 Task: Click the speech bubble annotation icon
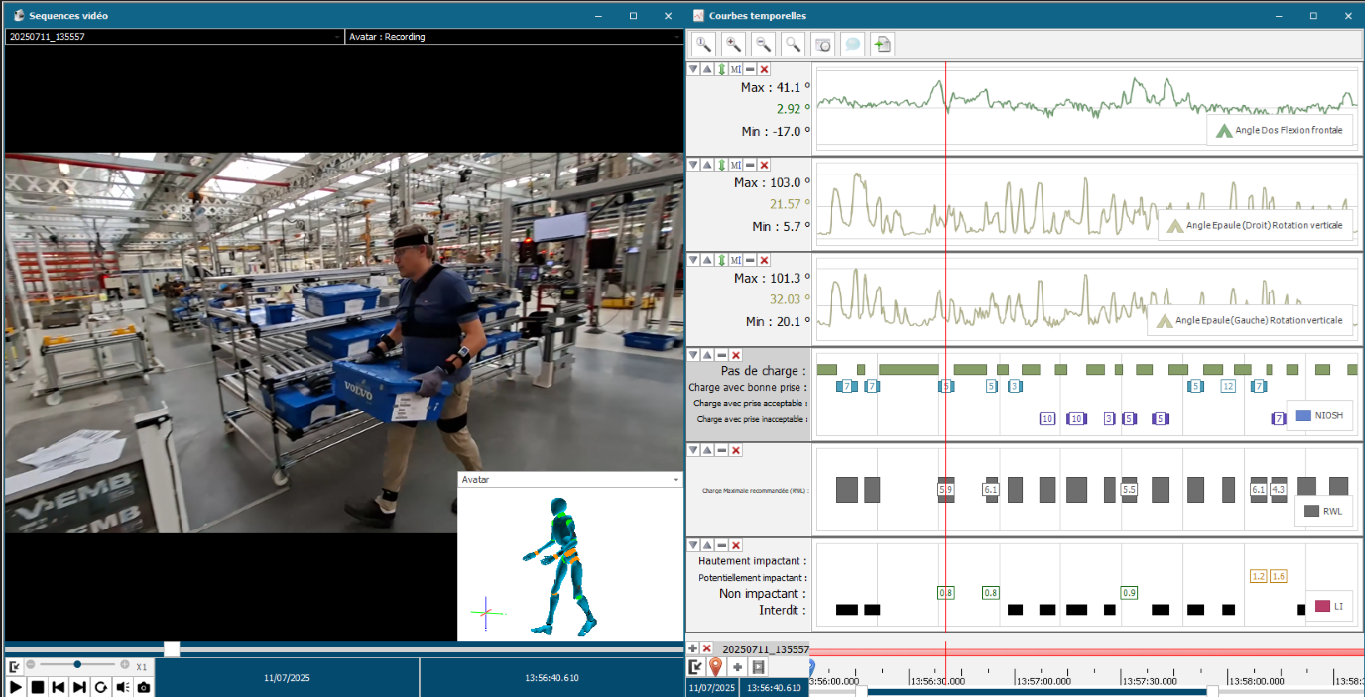coord(852,44)
